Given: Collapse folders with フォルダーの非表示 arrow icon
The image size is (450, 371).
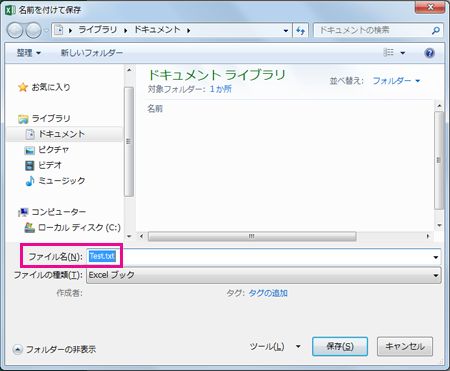Looking at the screenshot, I should tap(17, 349).
